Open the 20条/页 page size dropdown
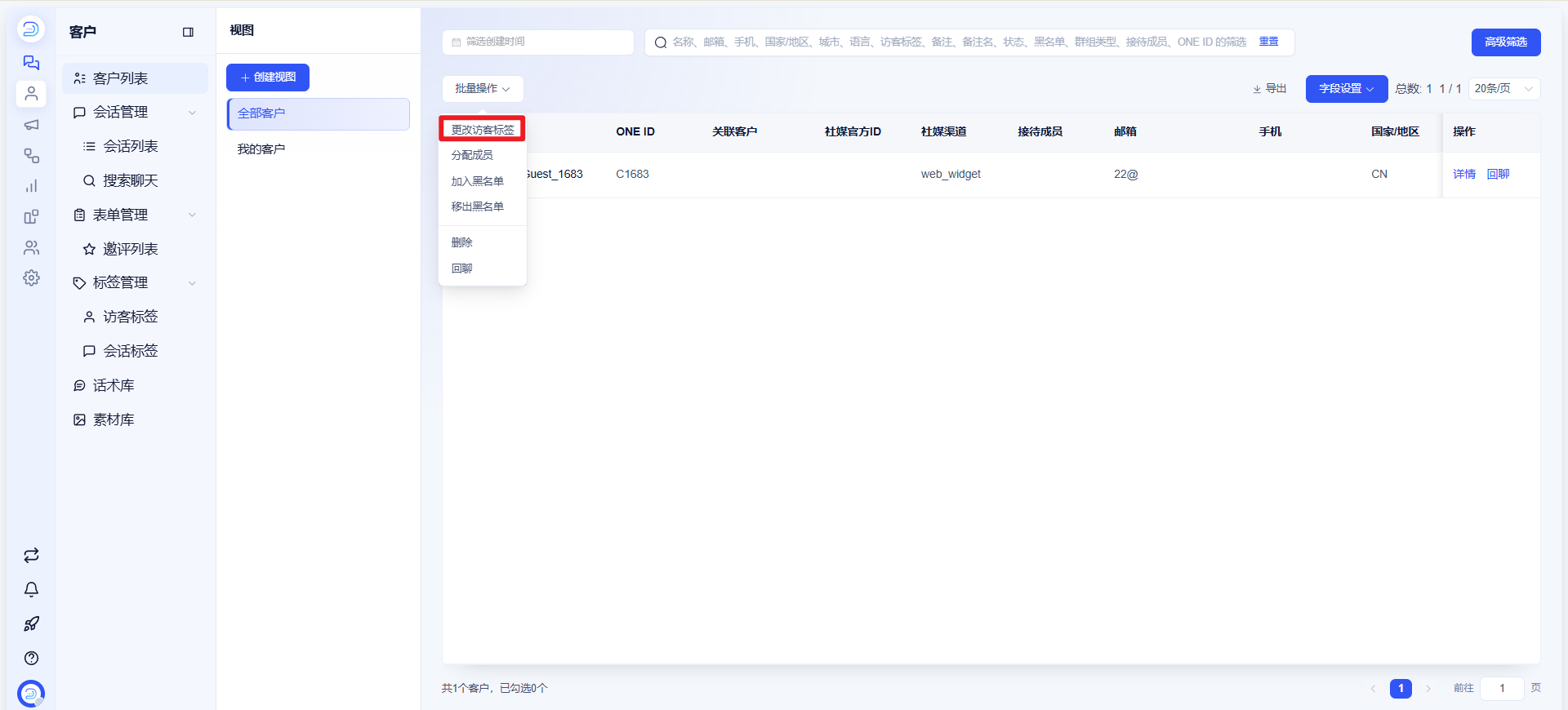Viewport: 1568px width, 710px height. 1503,88
